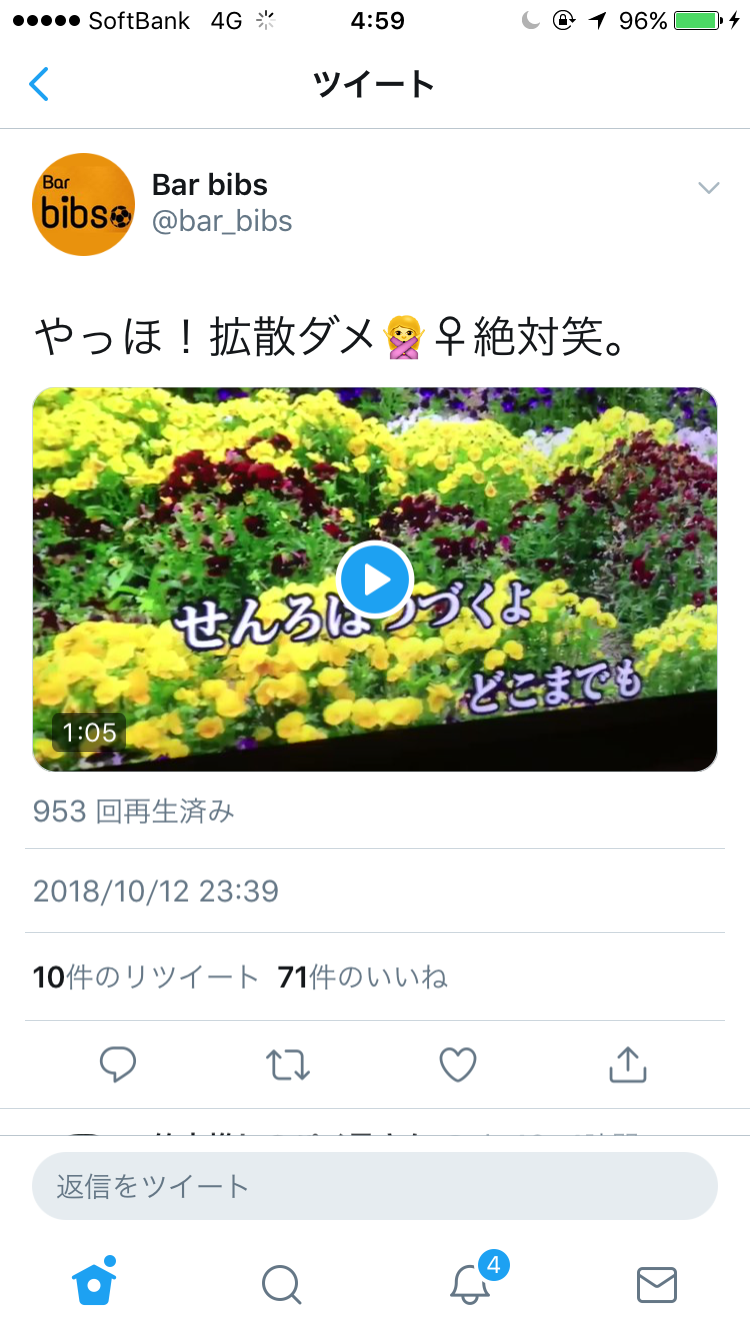Retweet using the retweet arrows icon
This screenshot has width=750, height=1334.
point(289,1065)
